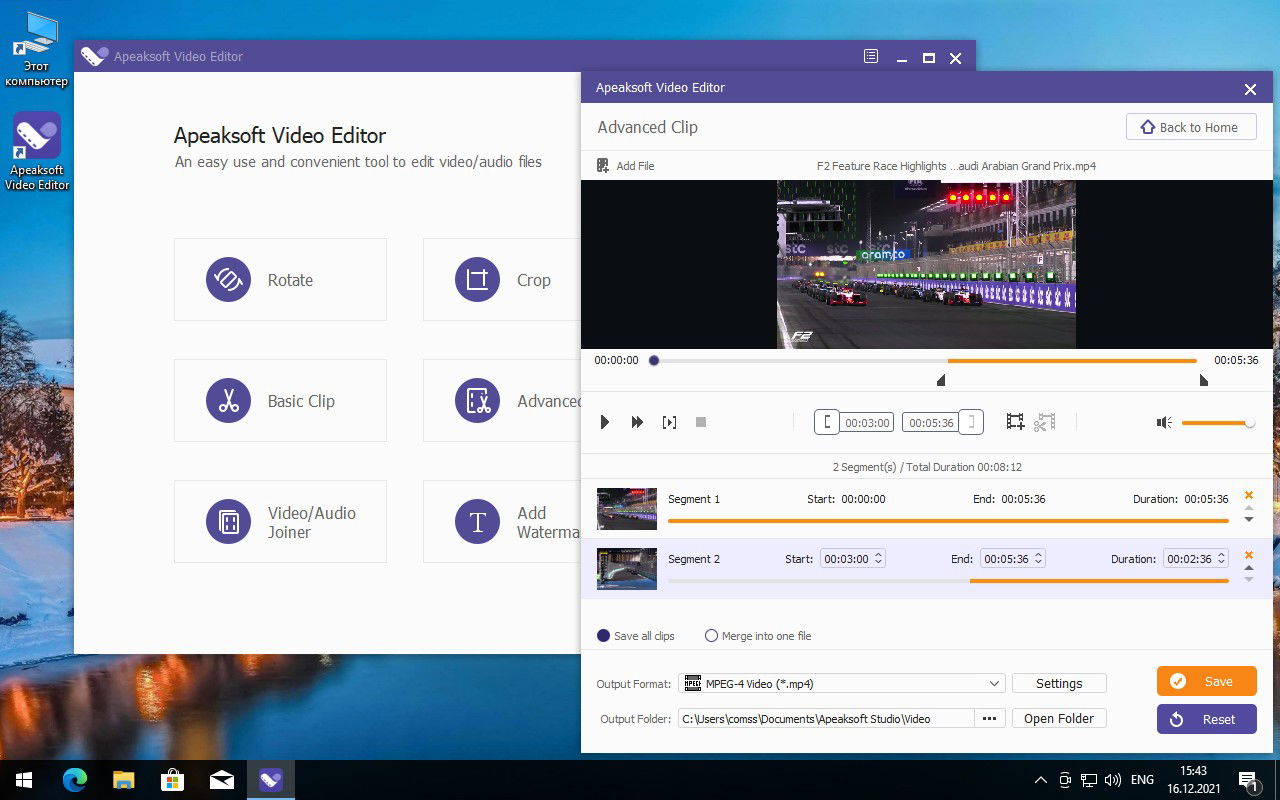Select the Save all clips option
This screenshot has width=1280, height=800.
point(603,635)
